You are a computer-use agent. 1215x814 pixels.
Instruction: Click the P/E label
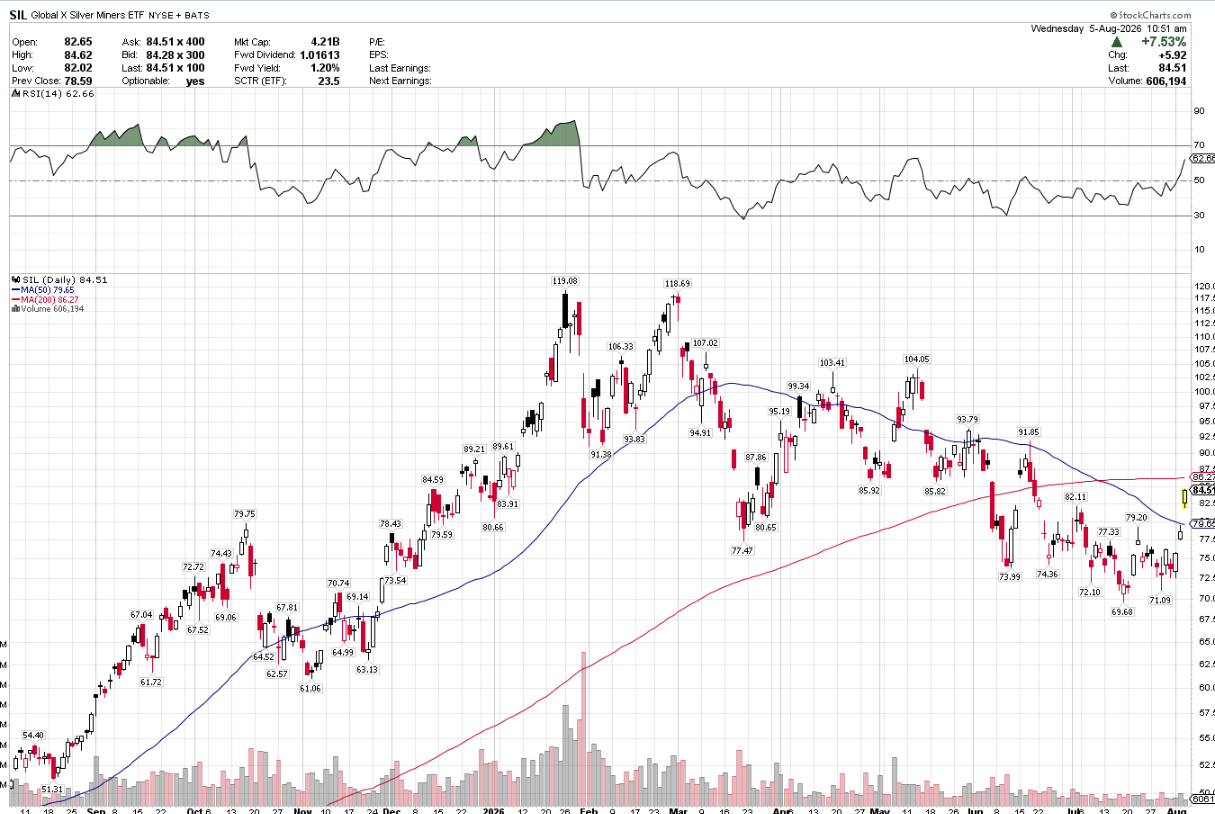tap(377, 42)
